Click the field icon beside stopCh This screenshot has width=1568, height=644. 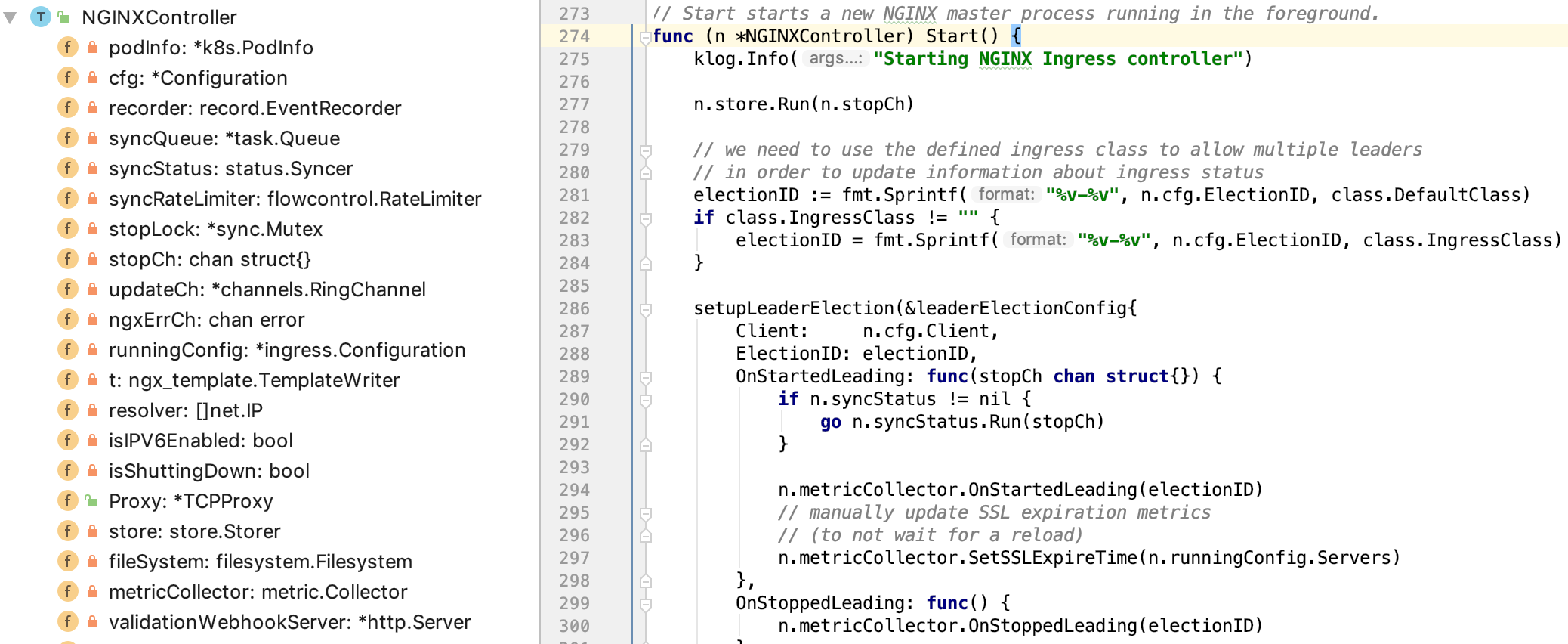68,259
